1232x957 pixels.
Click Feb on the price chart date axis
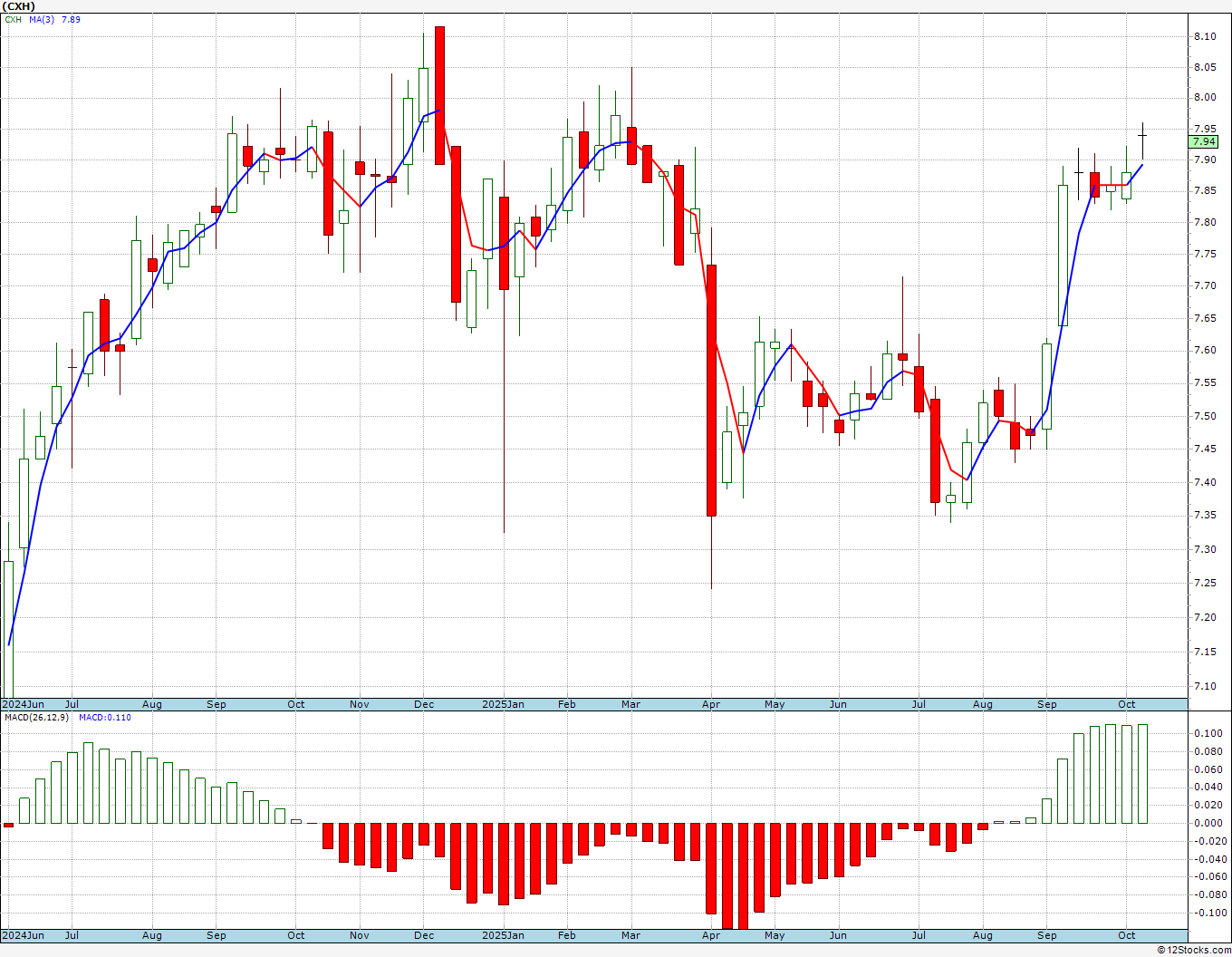(x=567, y=704)
